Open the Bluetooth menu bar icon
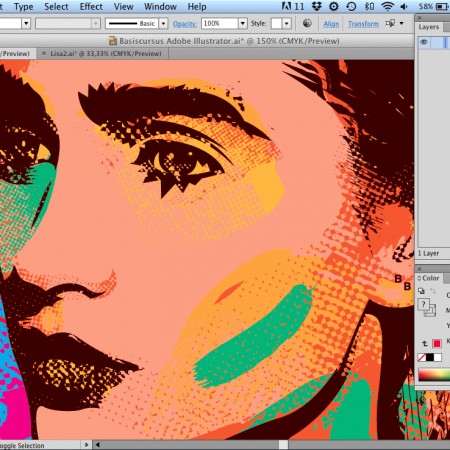 point(369,6)
